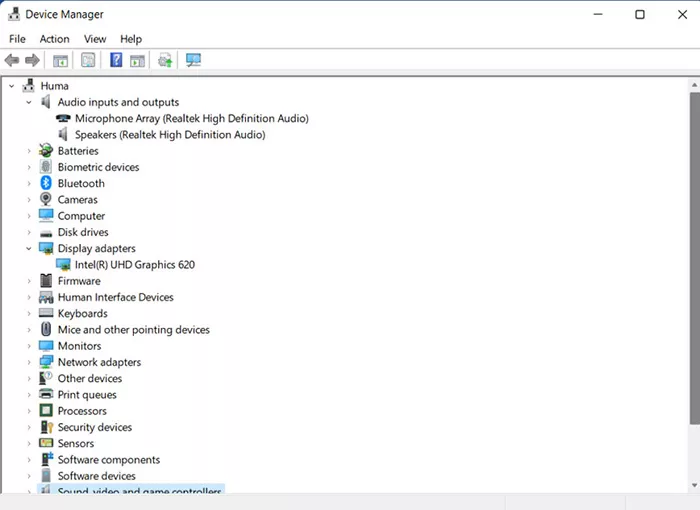Screen dimensions: 700x510
Task: Click the Update device driver icon
Action: click(x=165, y=60)
